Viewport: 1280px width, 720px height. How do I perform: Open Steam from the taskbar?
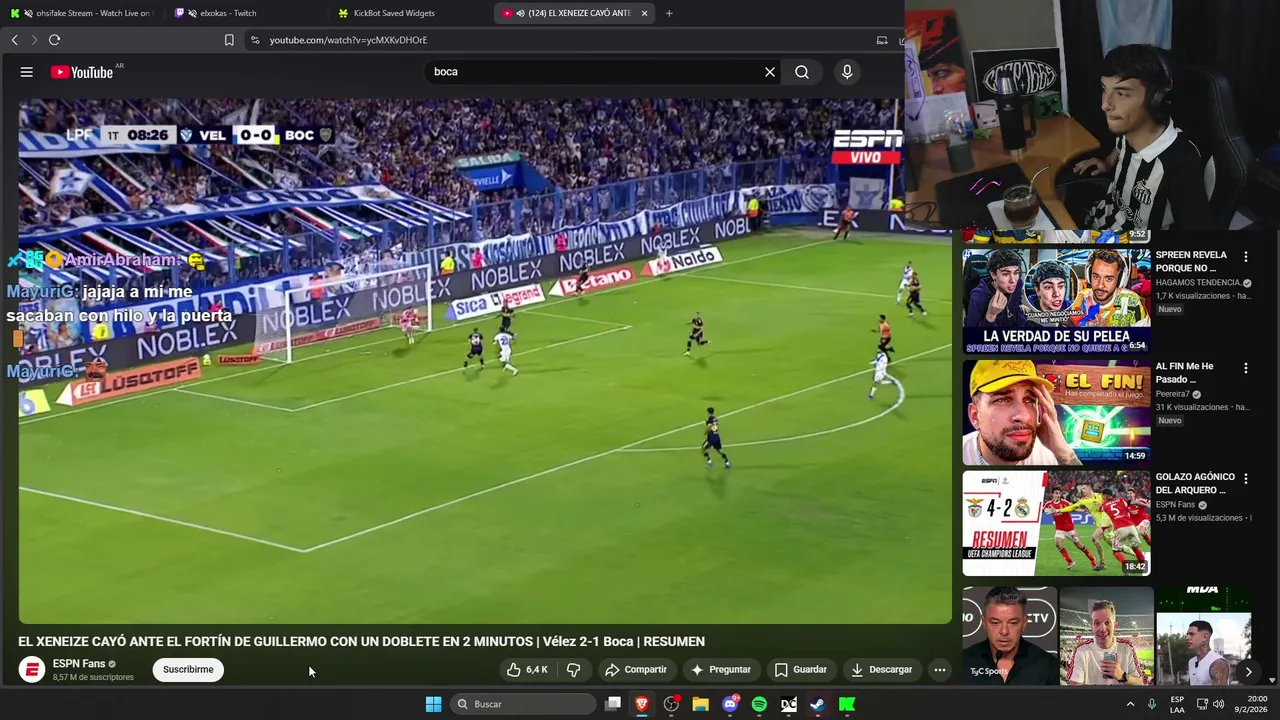coord(817,704)
